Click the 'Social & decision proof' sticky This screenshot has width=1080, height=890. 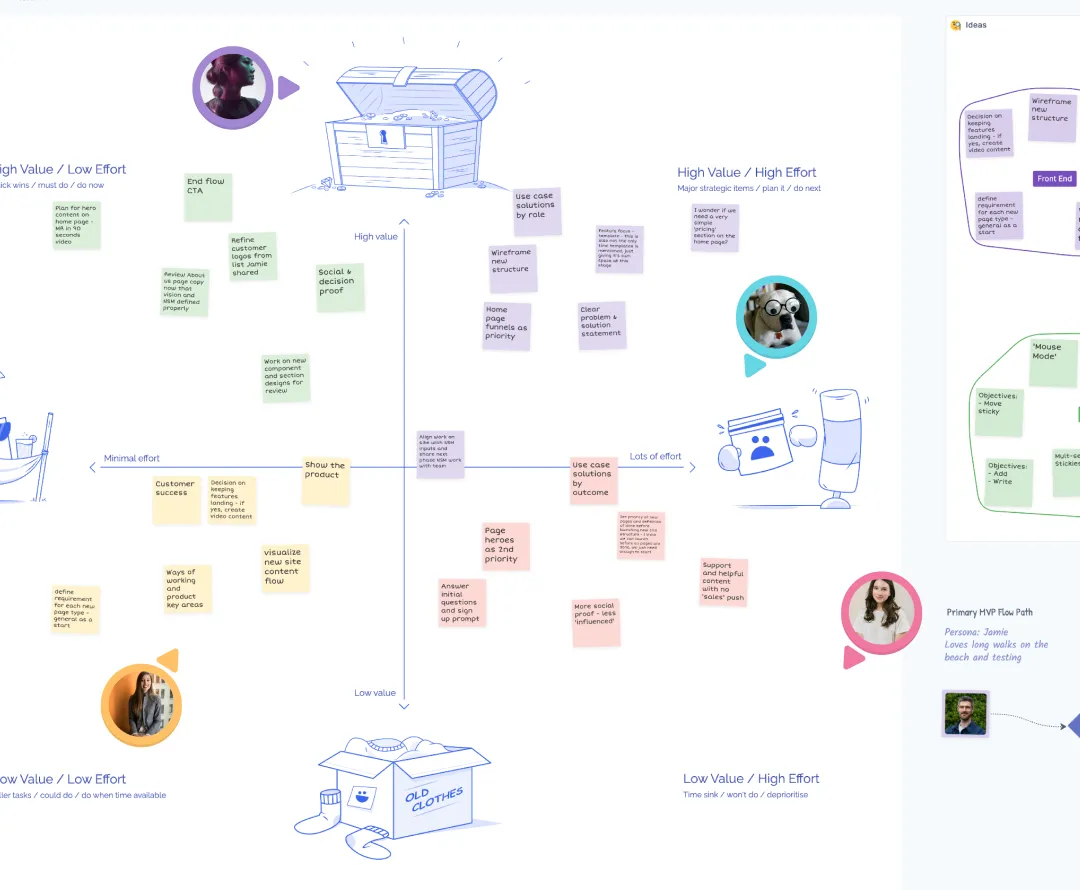coord(339,287)
